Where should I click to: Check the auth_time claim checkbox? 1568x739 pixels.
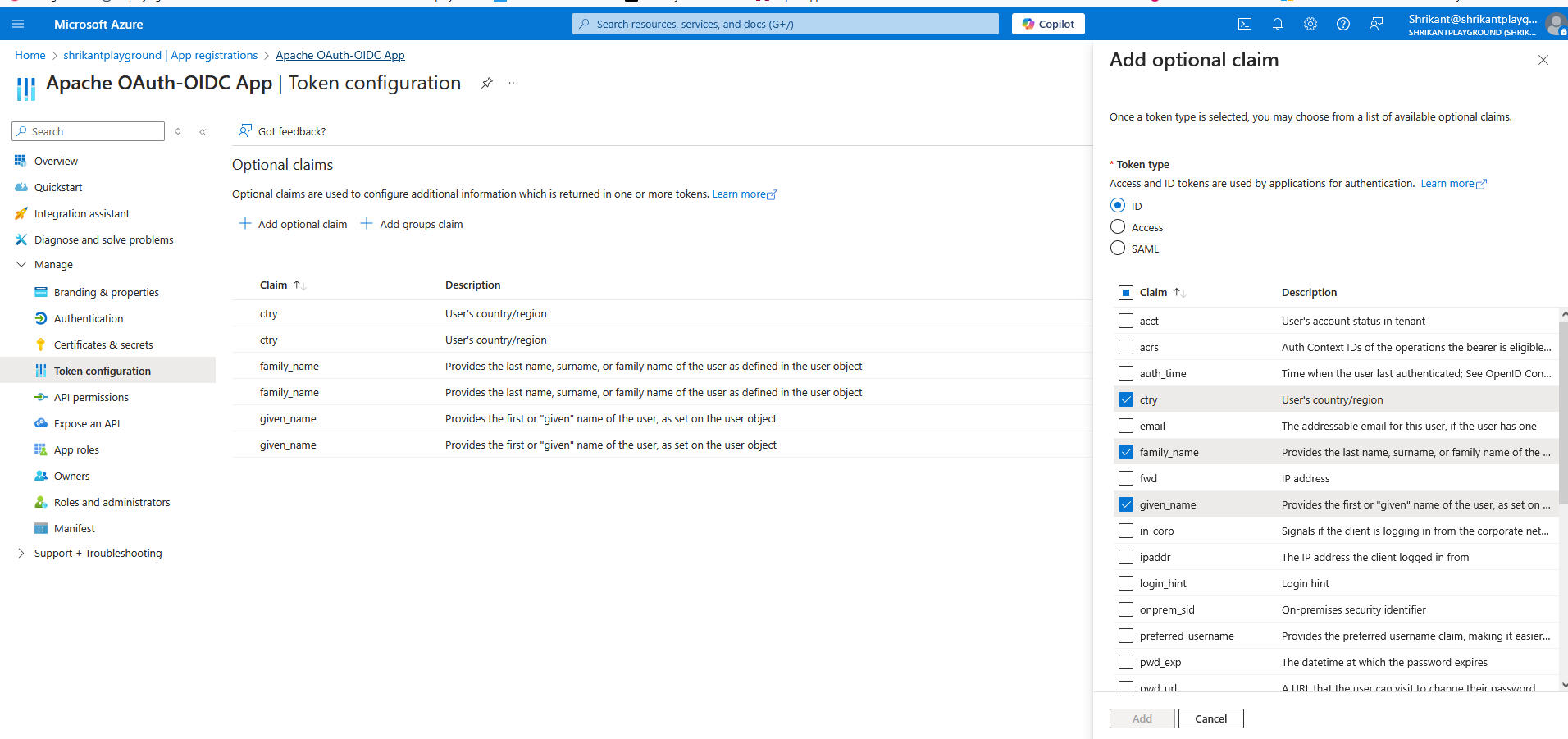pyautogui.click(x=1126, y=373)
